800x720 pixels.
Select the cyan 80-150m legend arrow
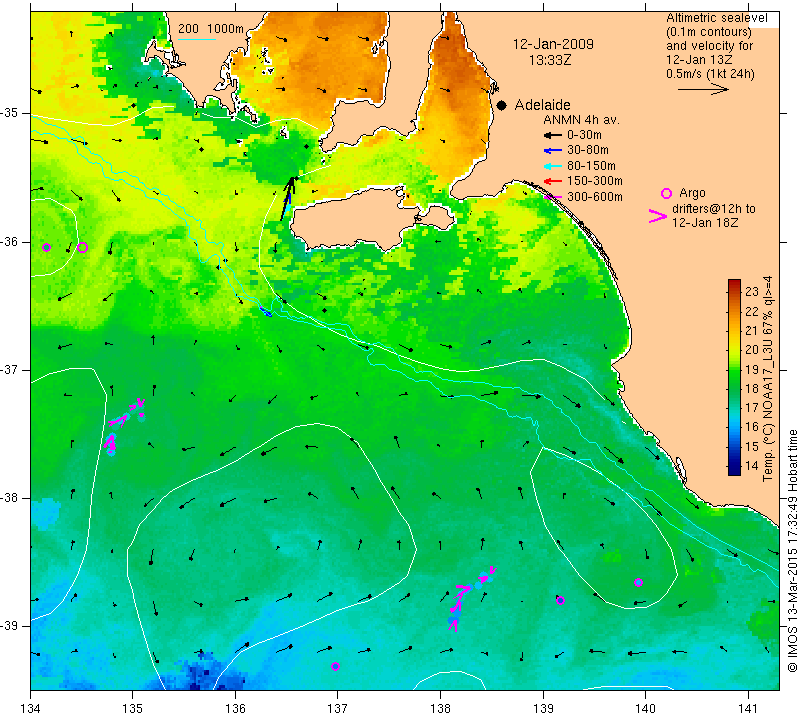pyautogui.click(x=553, y=166)
